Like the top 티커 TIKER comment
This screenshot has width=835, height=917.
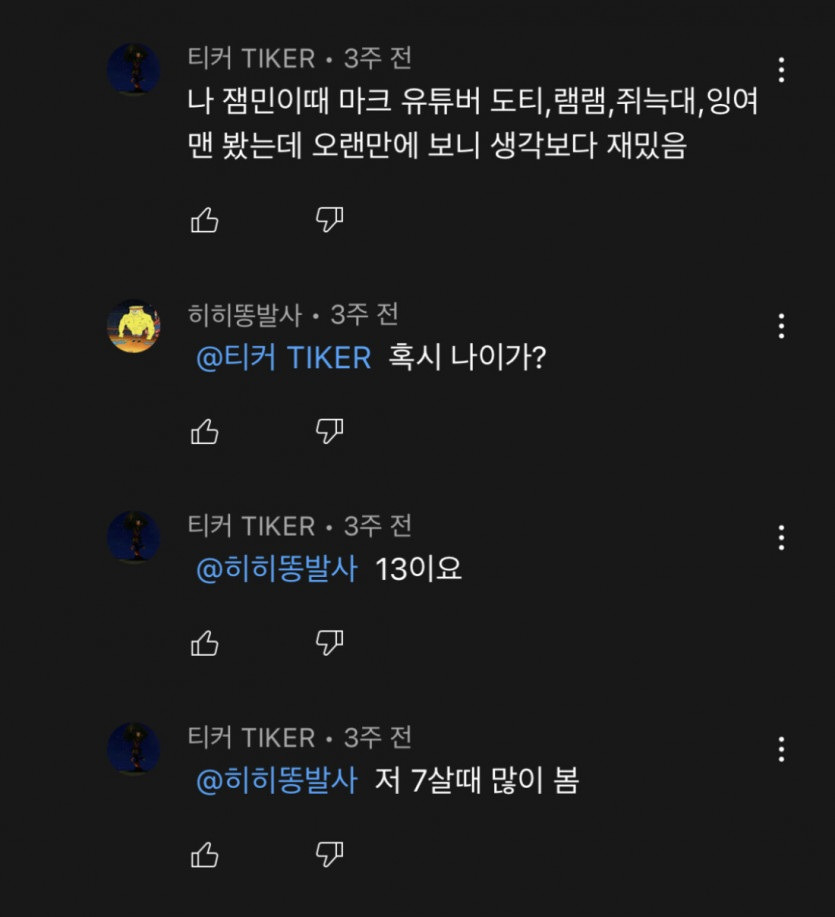[205, 219]
